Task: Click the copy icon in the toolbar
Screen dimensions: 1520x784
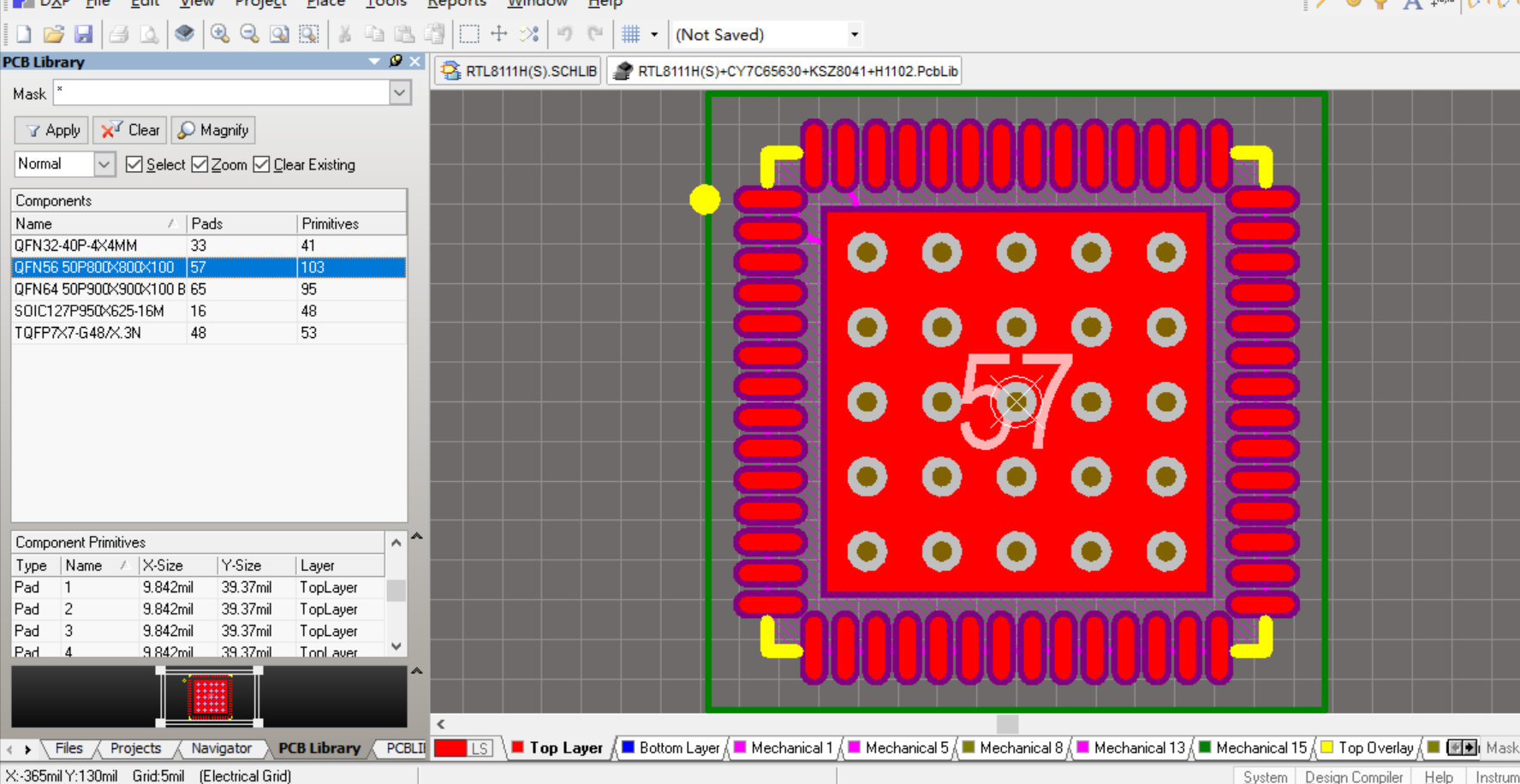Action: pyautogui.click(x=374, y=34)
